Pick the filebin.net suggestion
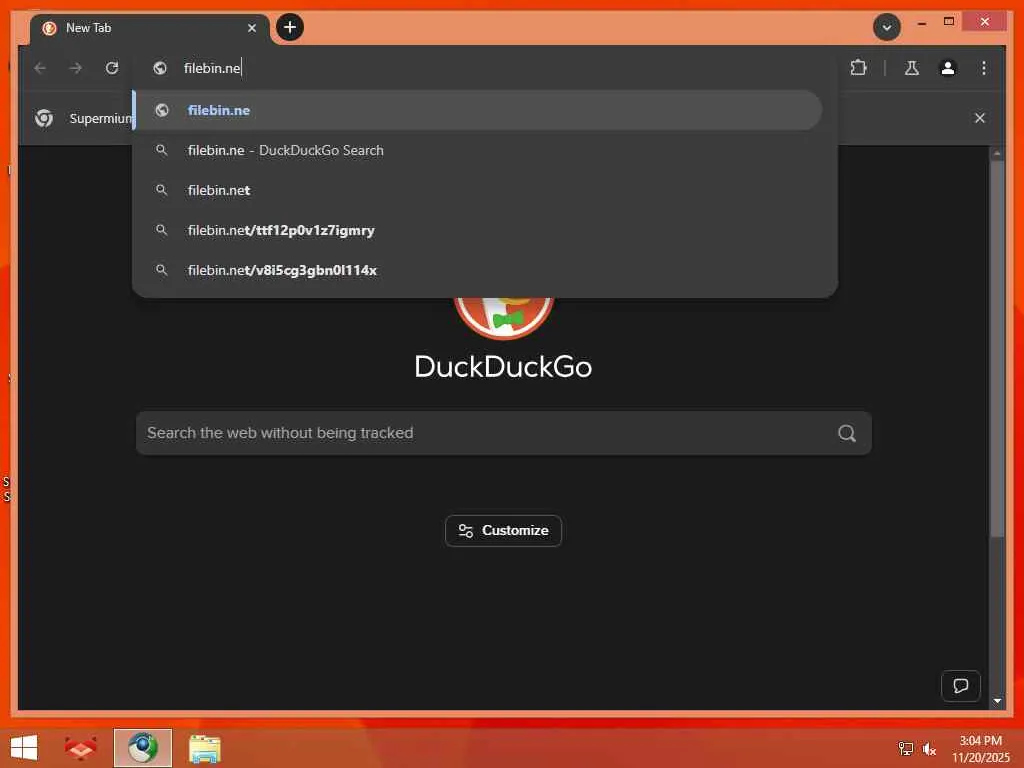The width and height of the screenshot is (1024, 768). coord(477,190)
